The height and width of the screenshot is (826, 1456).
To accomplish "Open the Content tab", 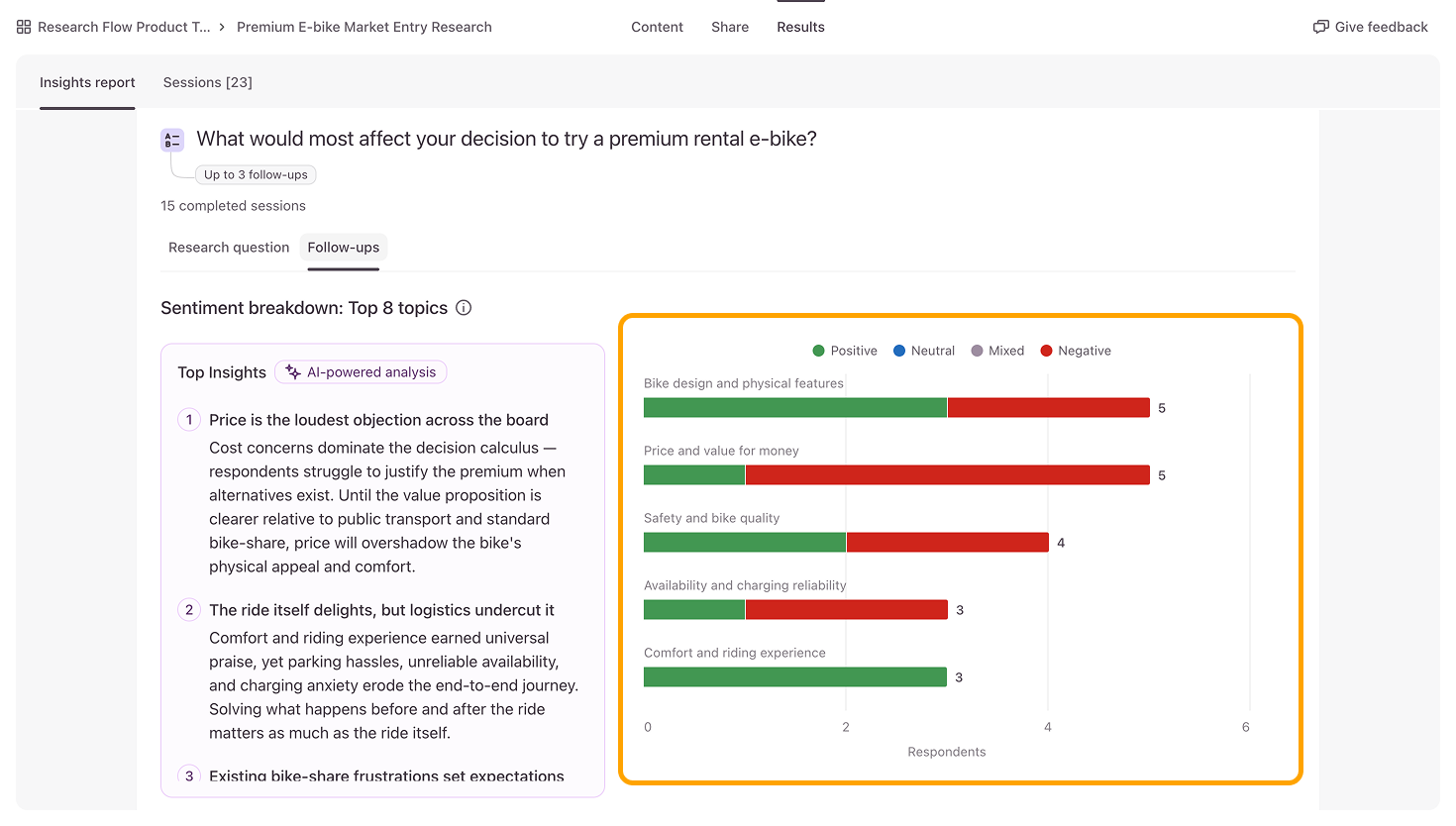I will pyautogui.click(x=657, y=27).
